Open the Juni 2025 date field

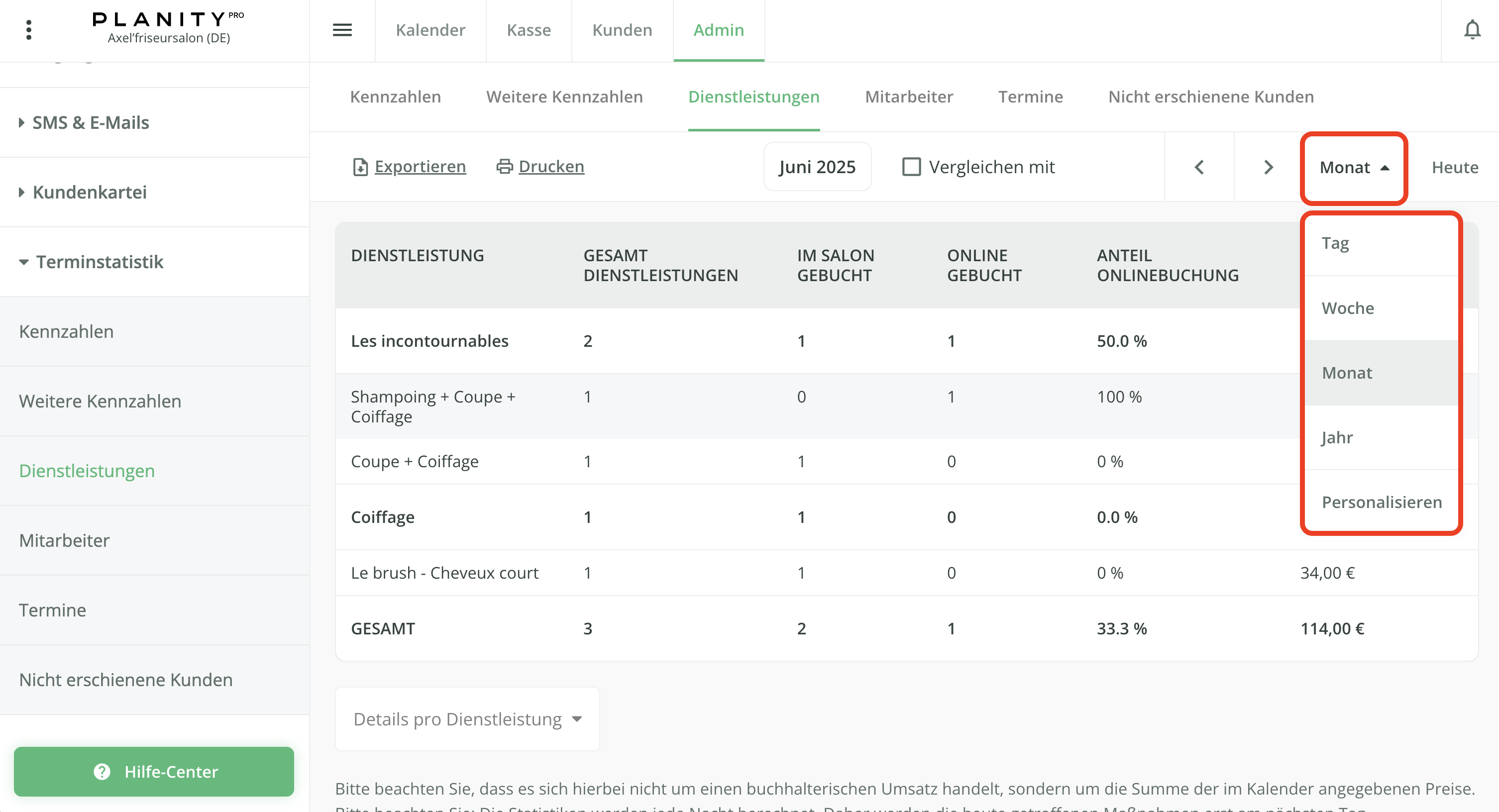click(x=817, y=167)
